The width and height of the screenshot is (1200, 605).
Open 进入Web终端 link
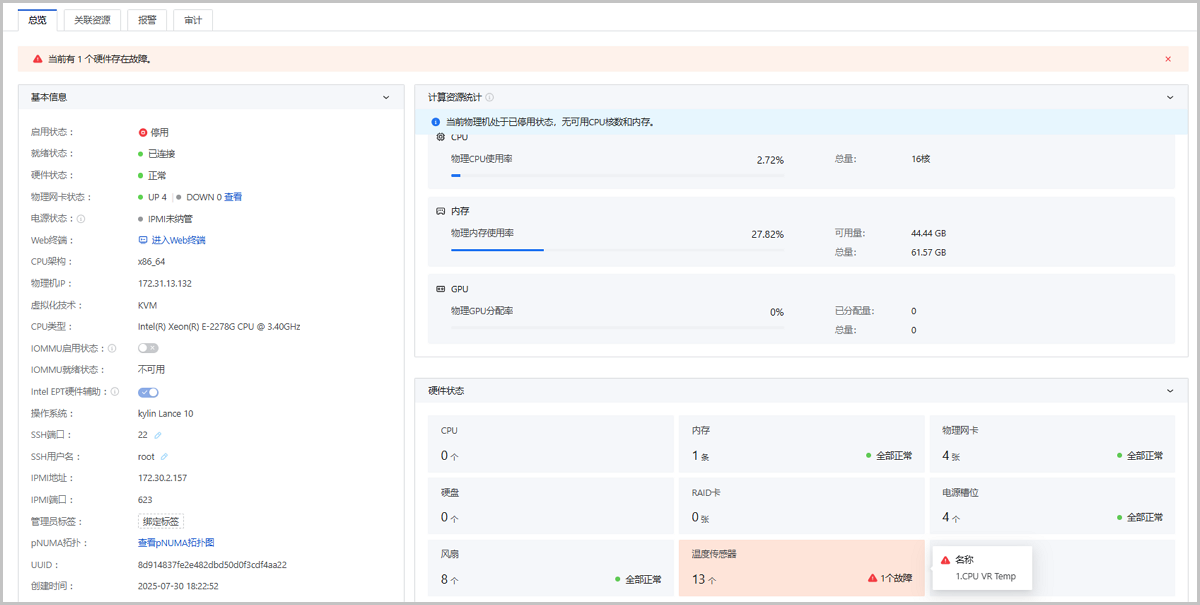coord(178,240)
